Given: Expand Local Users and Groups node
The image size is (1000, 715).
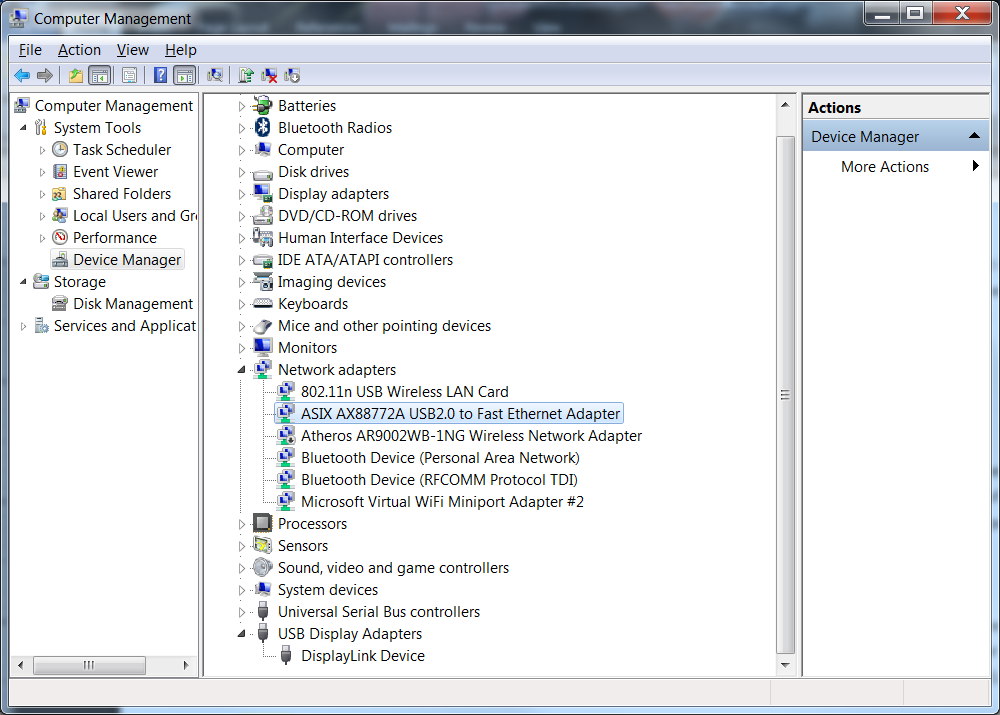Looking at the screenshot, I should [x=42, y=216].
